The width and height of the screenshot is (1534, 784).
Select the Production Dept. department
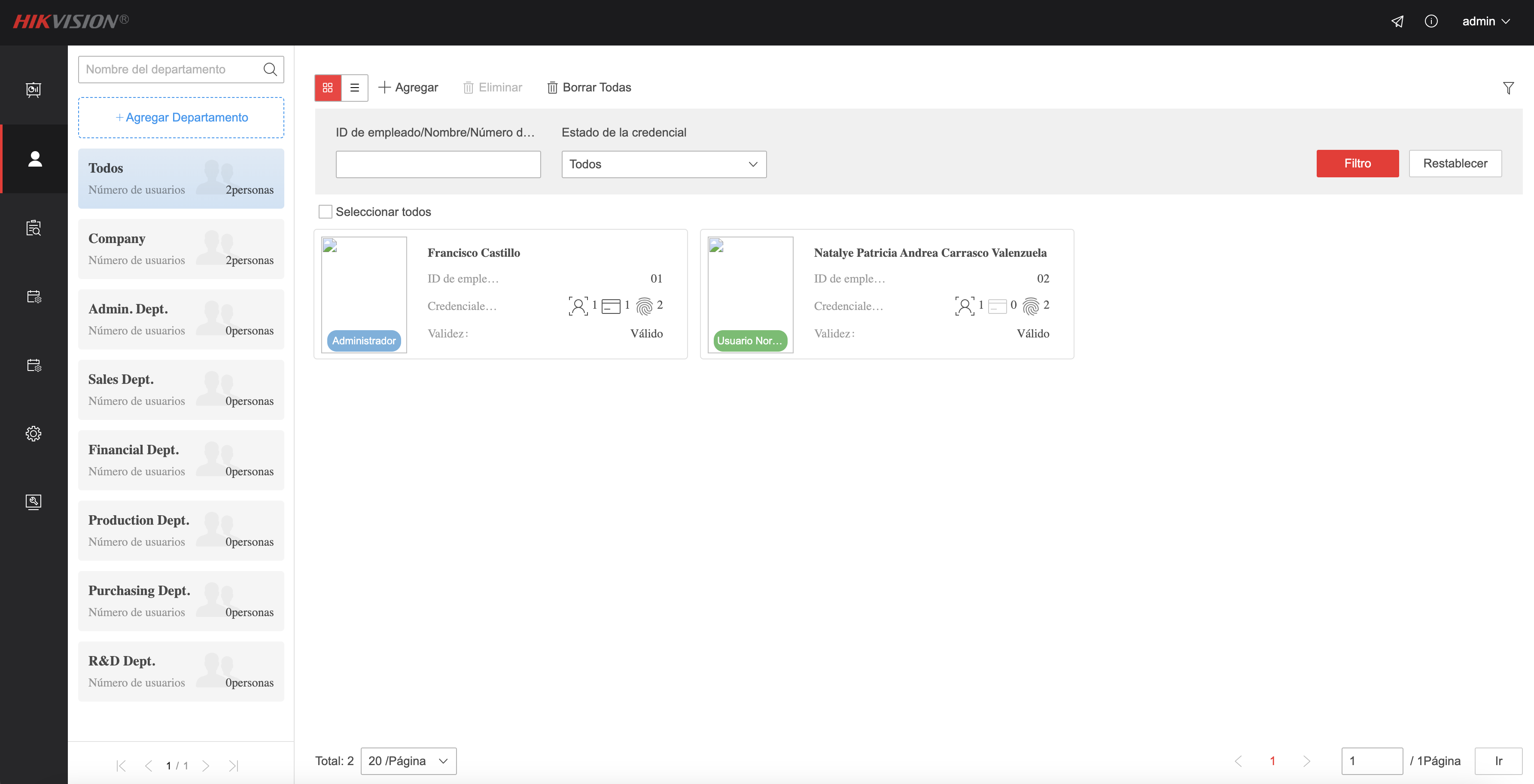tap(181, 530)
